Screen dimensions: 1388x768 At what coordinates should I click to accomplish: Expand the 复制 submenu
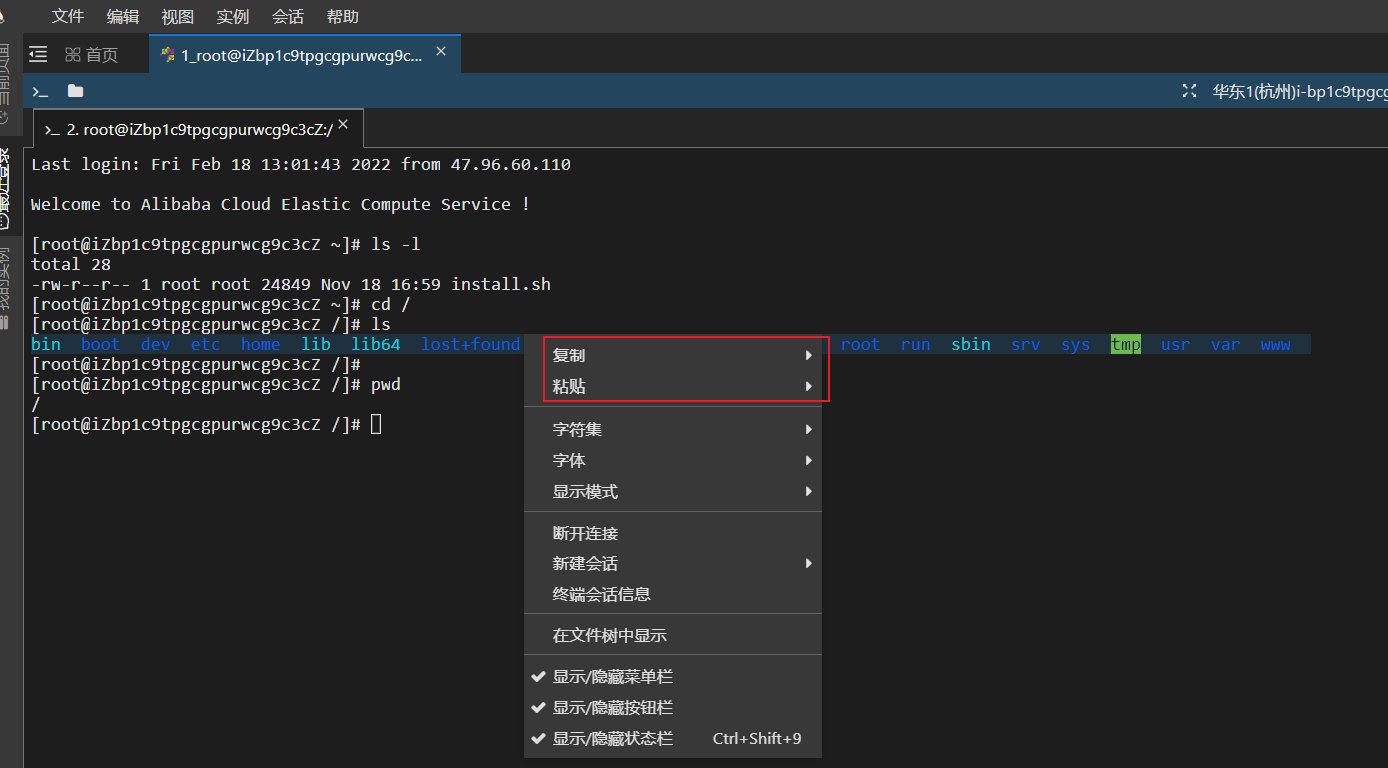(673, 355)
